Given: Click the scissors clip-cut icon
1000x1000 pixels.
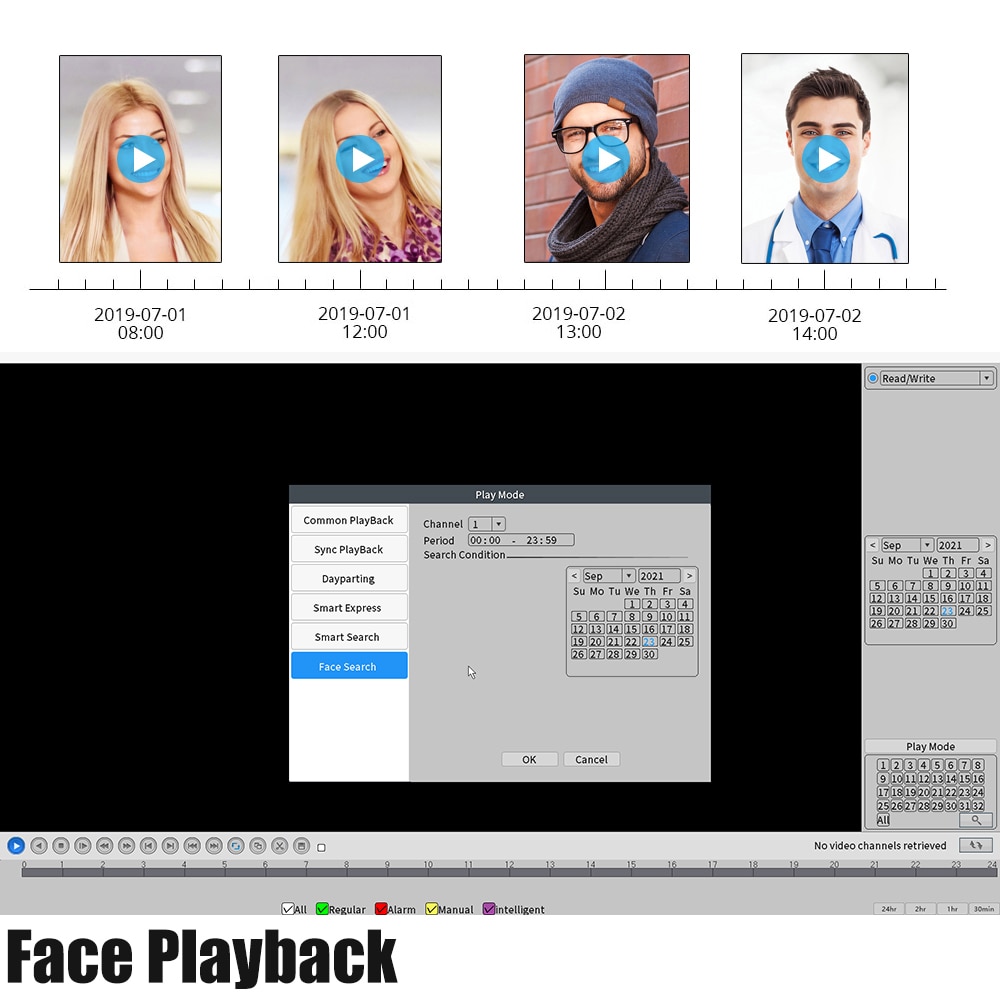Looking at the screenshot, I should tap(279, 846).
